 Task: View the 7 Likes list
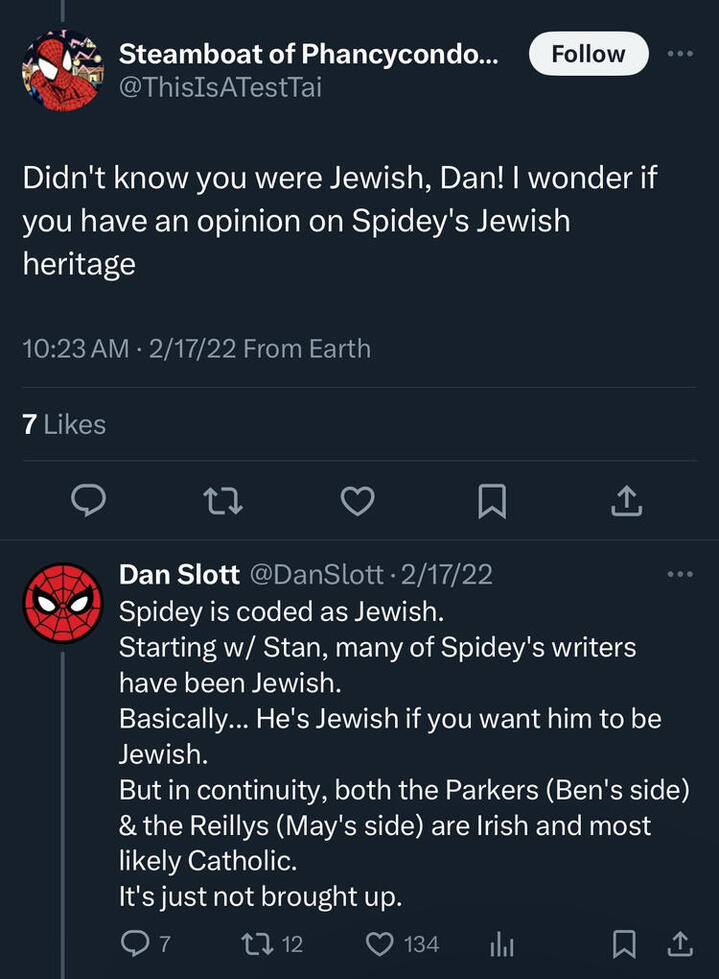tap(64, 425)
